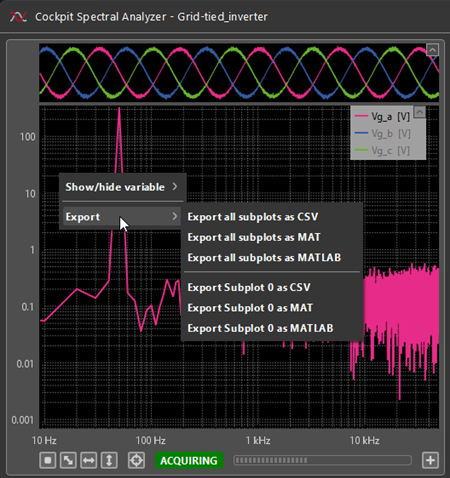Toggle the Vg_c [V] legend entry
The width and height of the screenshot is (450, 478).
[382, 151]
